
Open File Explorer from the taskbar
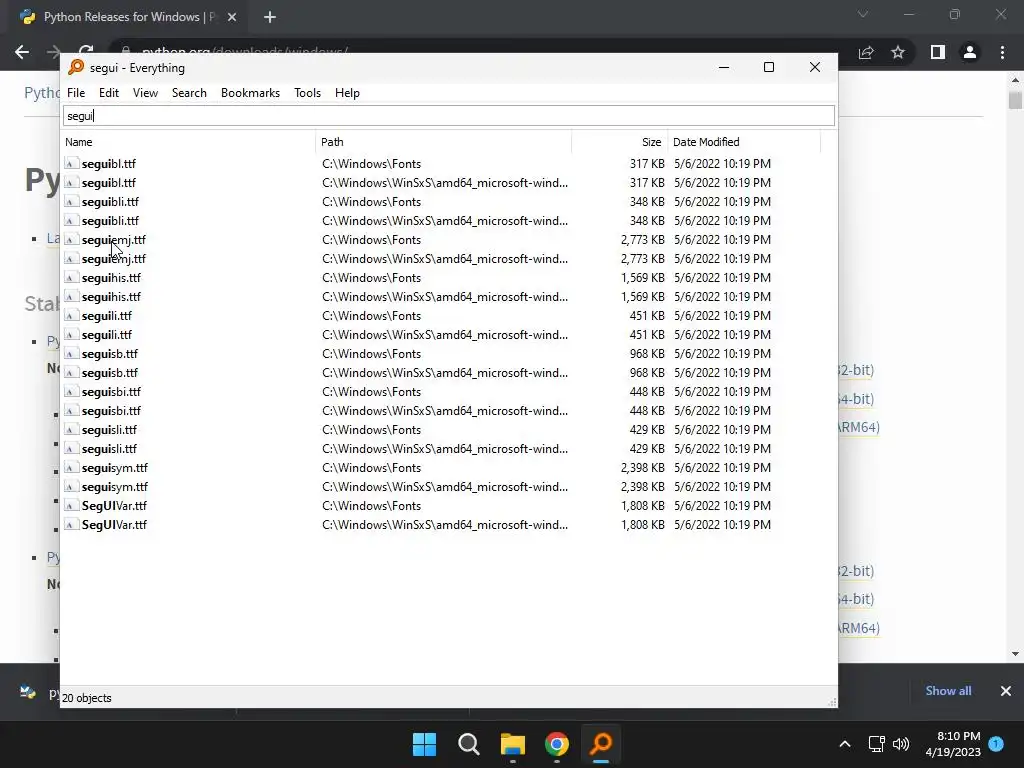click(x=513, y=744)
